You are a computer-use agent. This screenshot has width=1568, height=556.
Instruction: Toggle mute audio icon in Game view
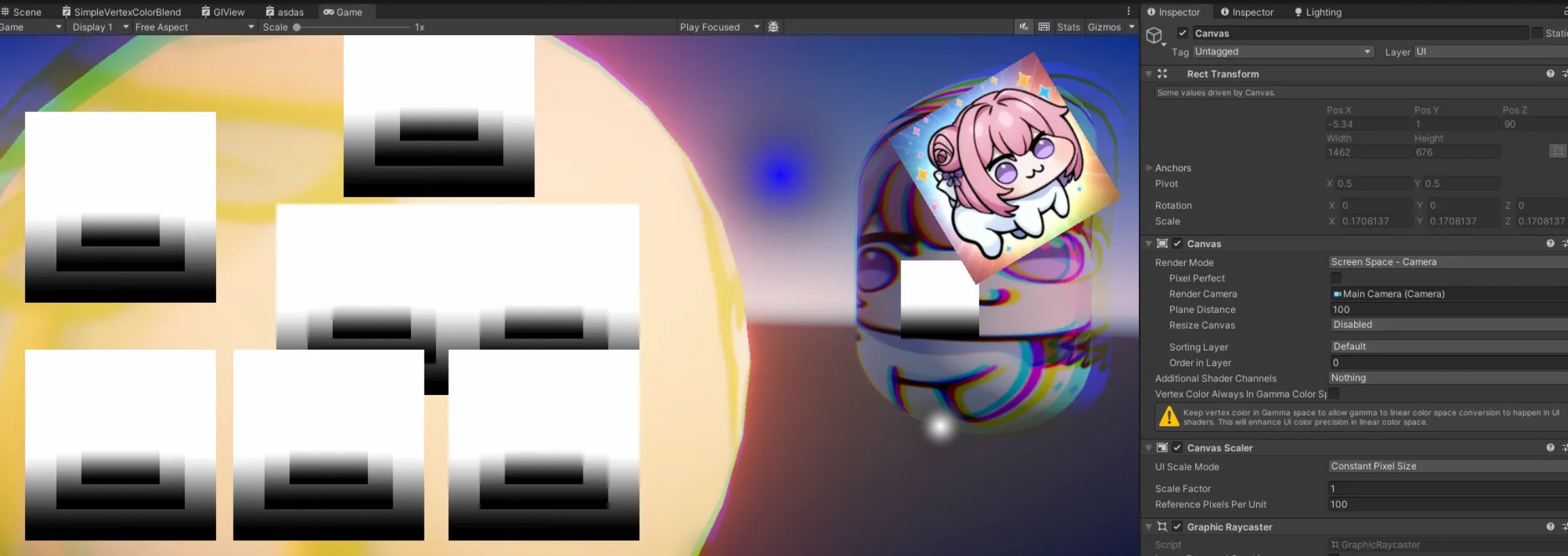pyautogui.click(x=1023, y=27)
